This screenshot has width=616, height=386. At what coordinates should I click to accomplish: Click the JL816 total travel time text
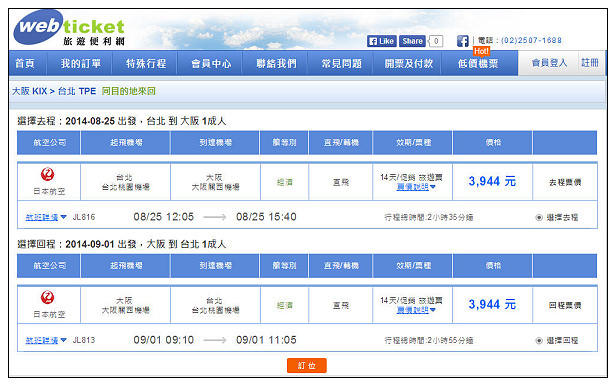(429, 218)
